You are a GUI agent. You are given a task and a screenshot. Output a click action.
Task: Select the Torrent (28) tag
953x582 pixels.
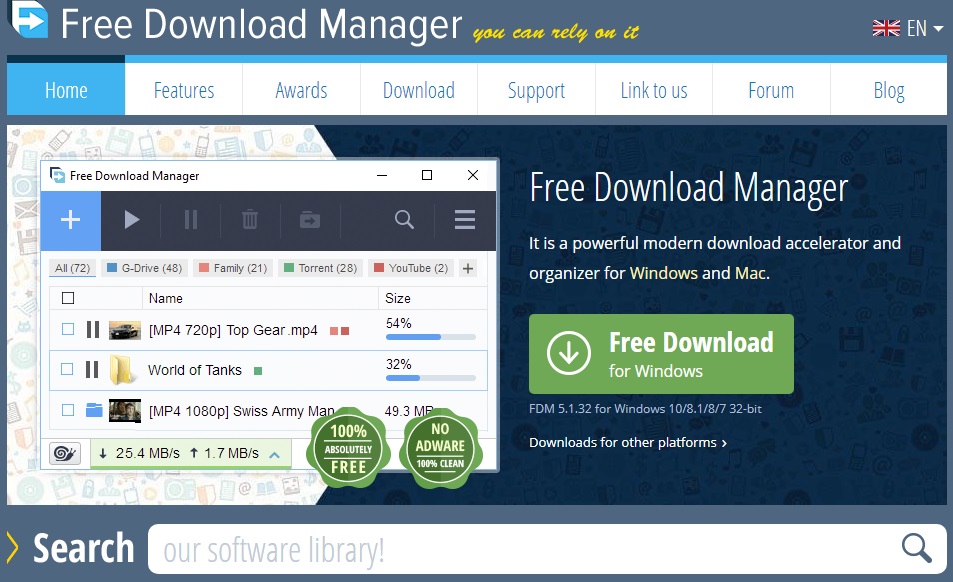click(x=320, y=268)
